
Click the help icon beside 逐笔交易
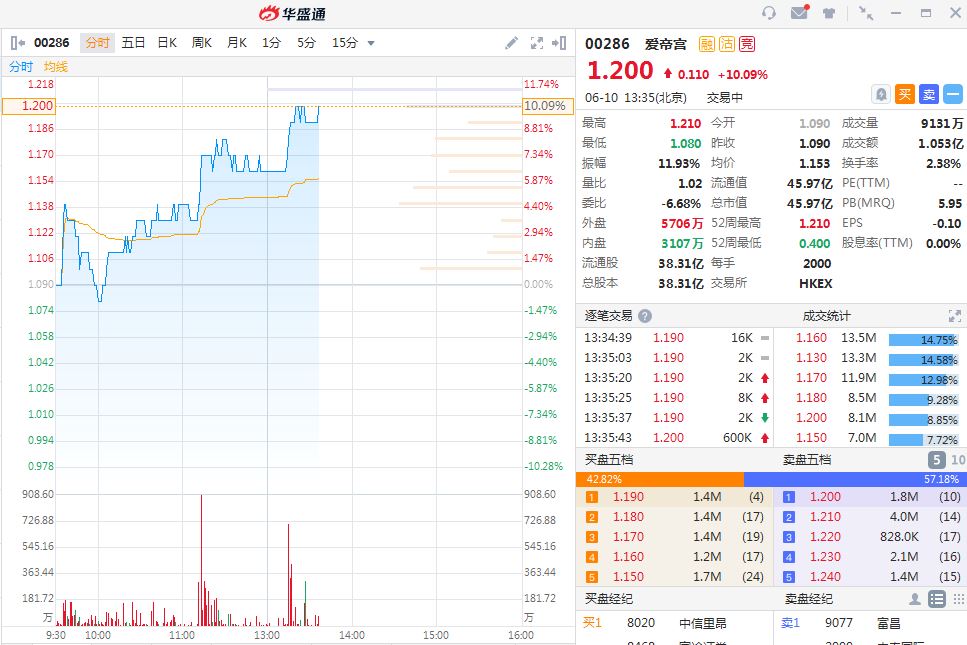645,315
